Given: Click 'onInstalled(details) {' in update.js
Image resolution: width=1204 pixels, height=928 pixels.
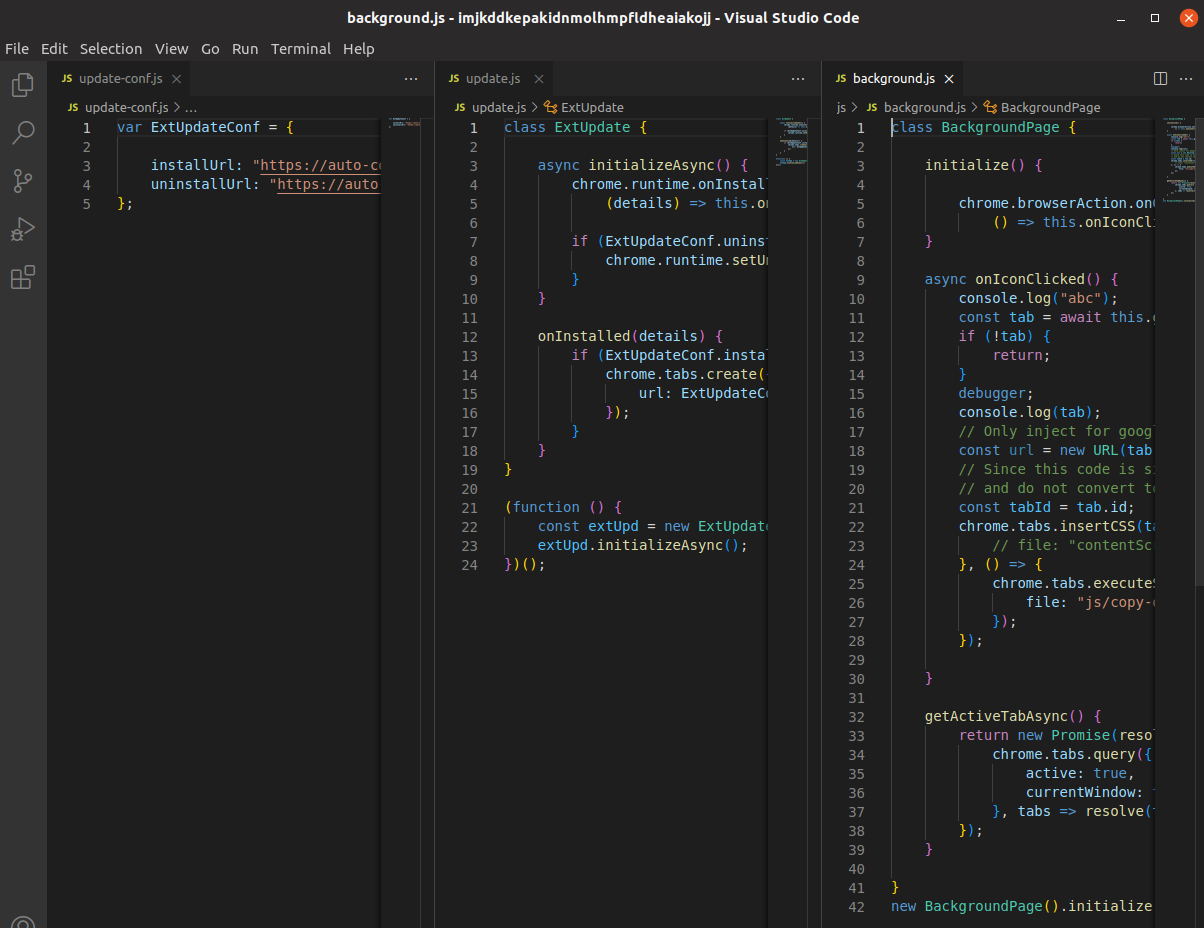Looking at the screenshot, I should (630, 337).
